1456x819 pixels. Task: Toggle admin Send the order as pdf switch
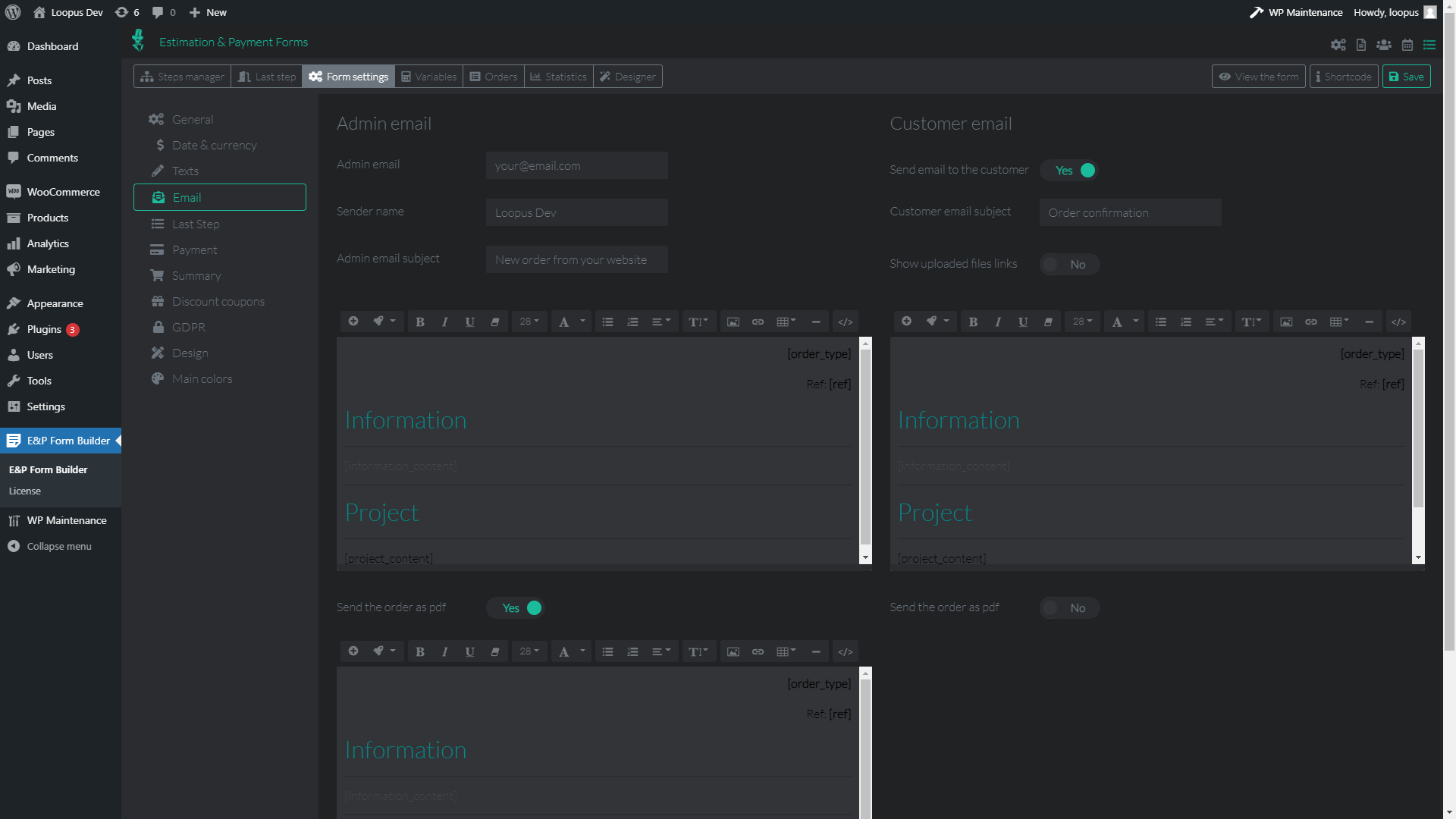click(x=516, y=608)
